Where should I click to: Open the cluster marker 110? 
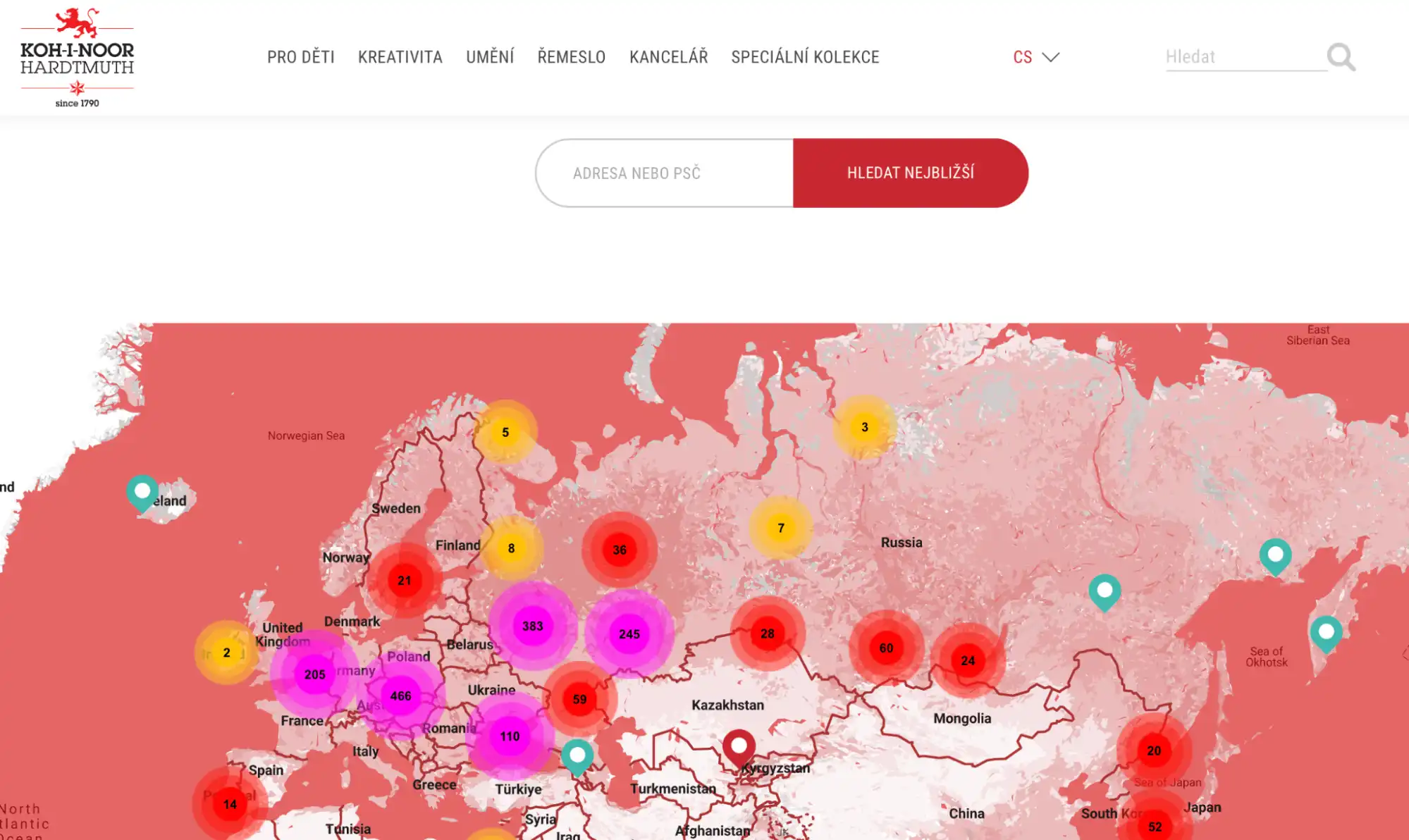(510, 736)
